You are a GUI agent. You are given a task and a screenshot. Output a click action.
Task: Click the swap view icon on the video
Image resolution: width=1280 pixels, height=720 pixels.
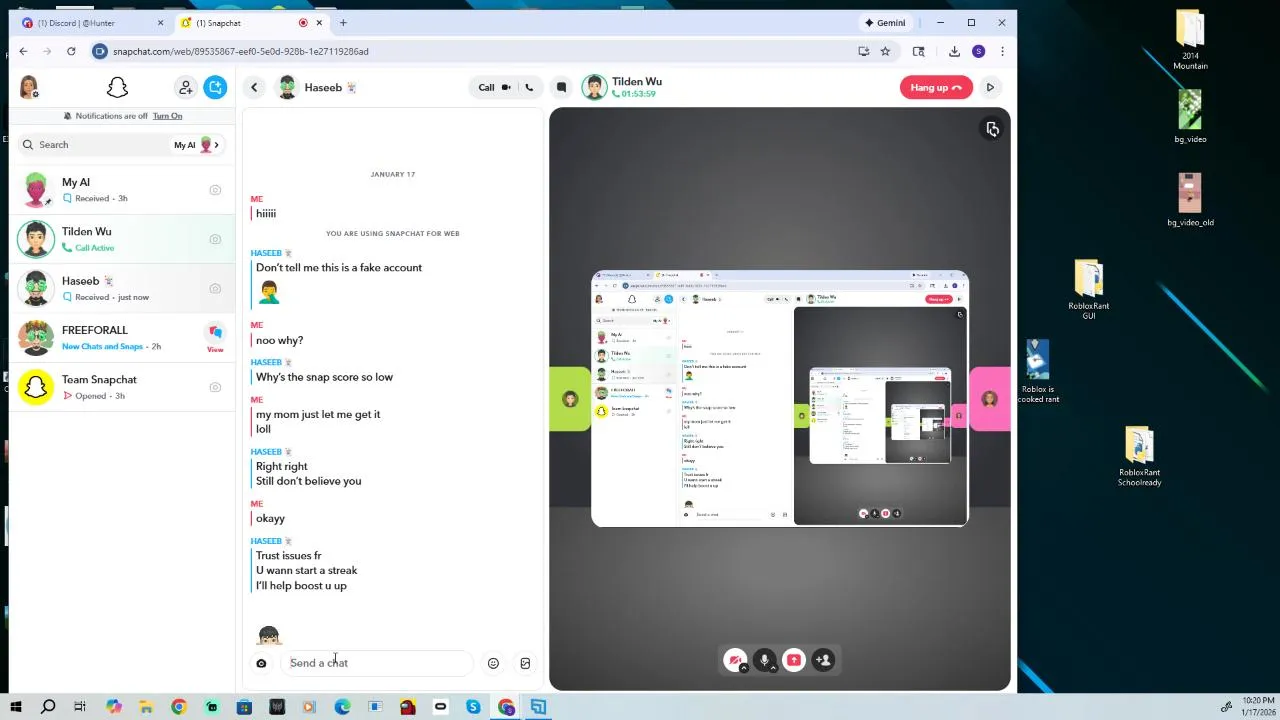coord(992,129)
